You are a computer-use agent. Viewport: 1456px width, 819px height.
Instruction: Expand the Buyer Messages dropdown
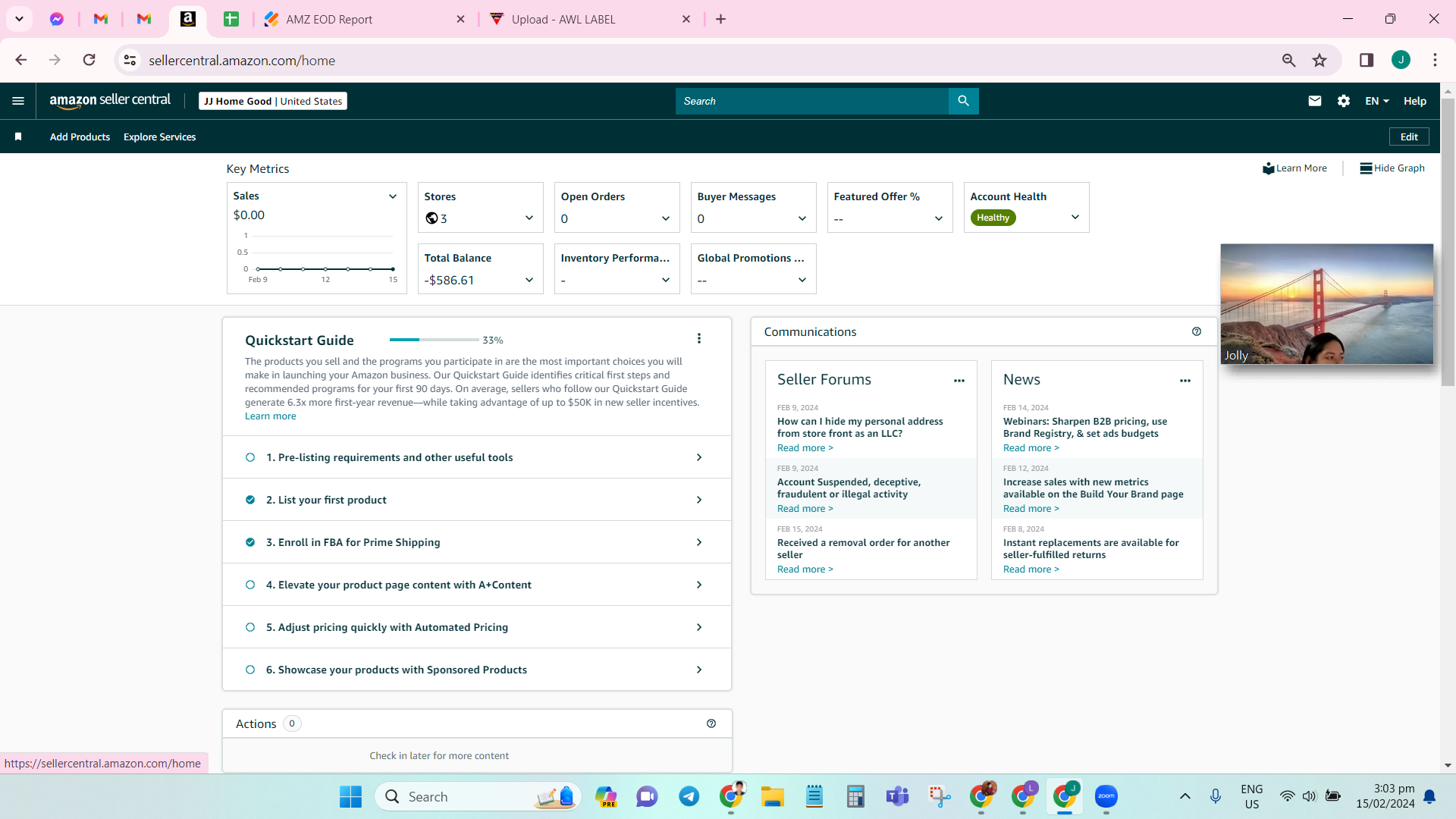pyautogui.click(x=802, y=218)
